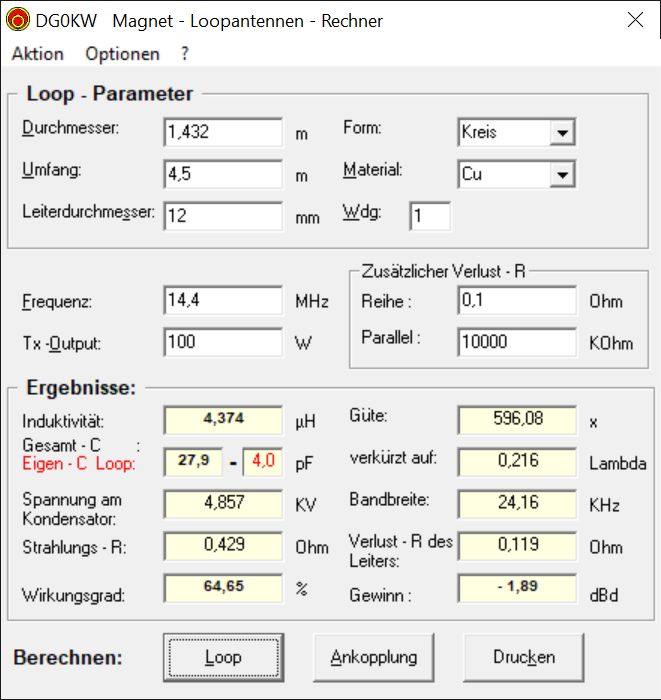Click the Ergebnisse group title

click(x=81, y=388)
